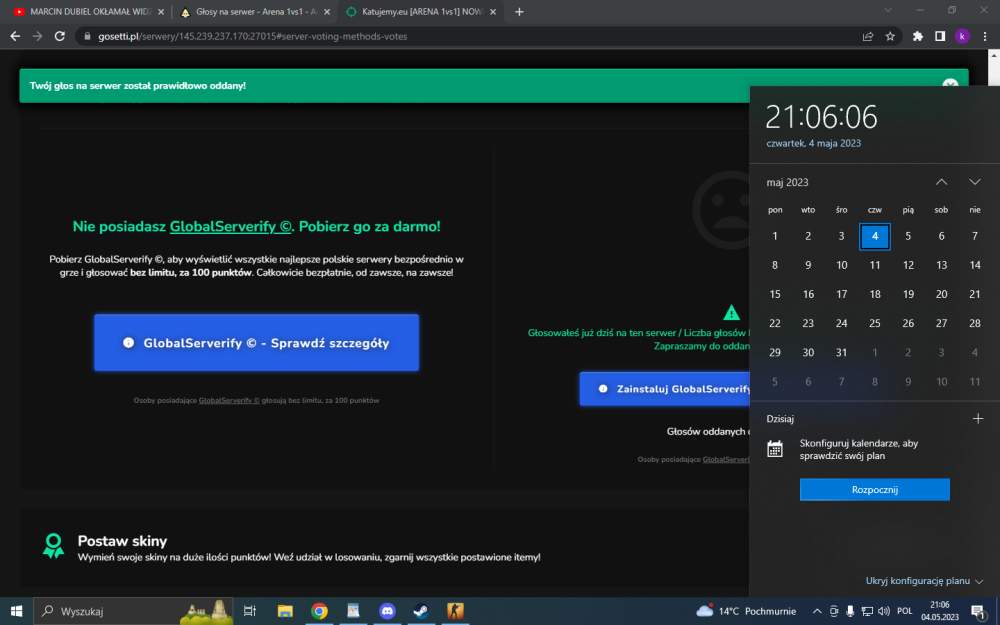Open the volume speaker tray icon
1000x625 pixels.
coord(884,611)
